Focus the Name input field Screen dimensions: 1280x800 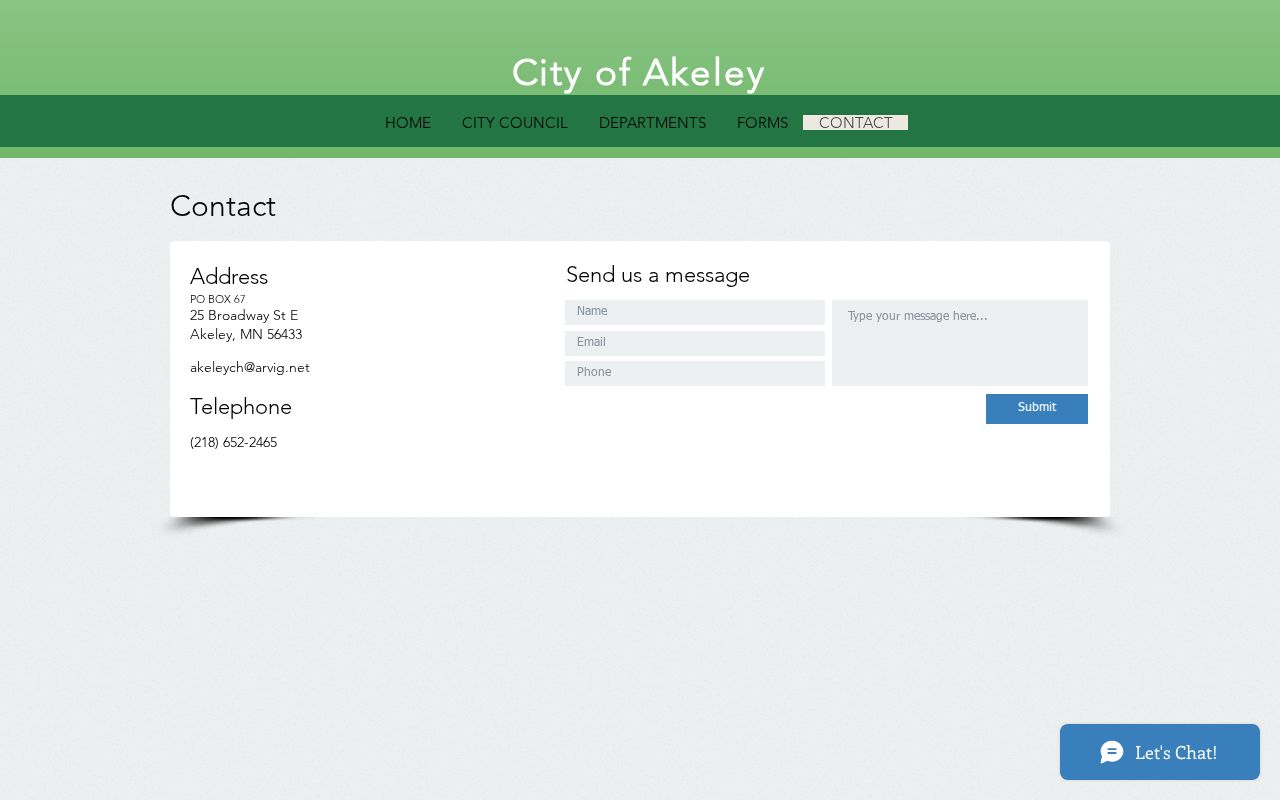point(695,312)
